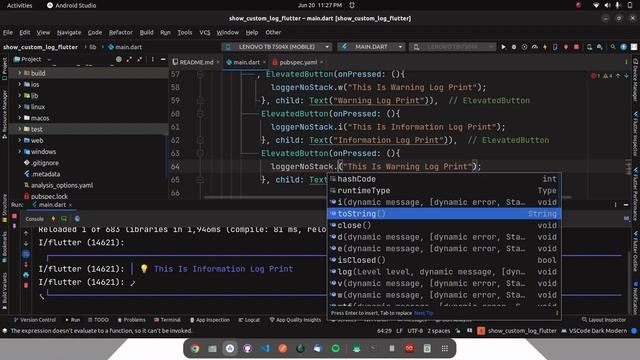Open the Navigate menu

click(x=69, y=32)
